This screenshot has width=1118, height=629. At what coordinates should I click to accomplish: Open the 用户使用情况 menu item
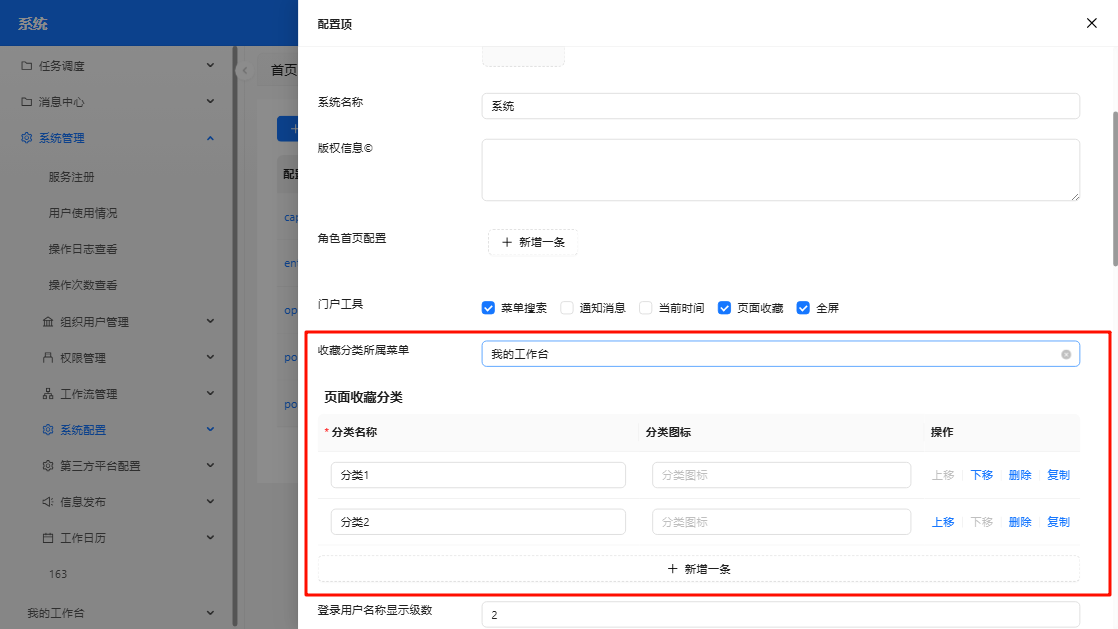click(83, 213)
